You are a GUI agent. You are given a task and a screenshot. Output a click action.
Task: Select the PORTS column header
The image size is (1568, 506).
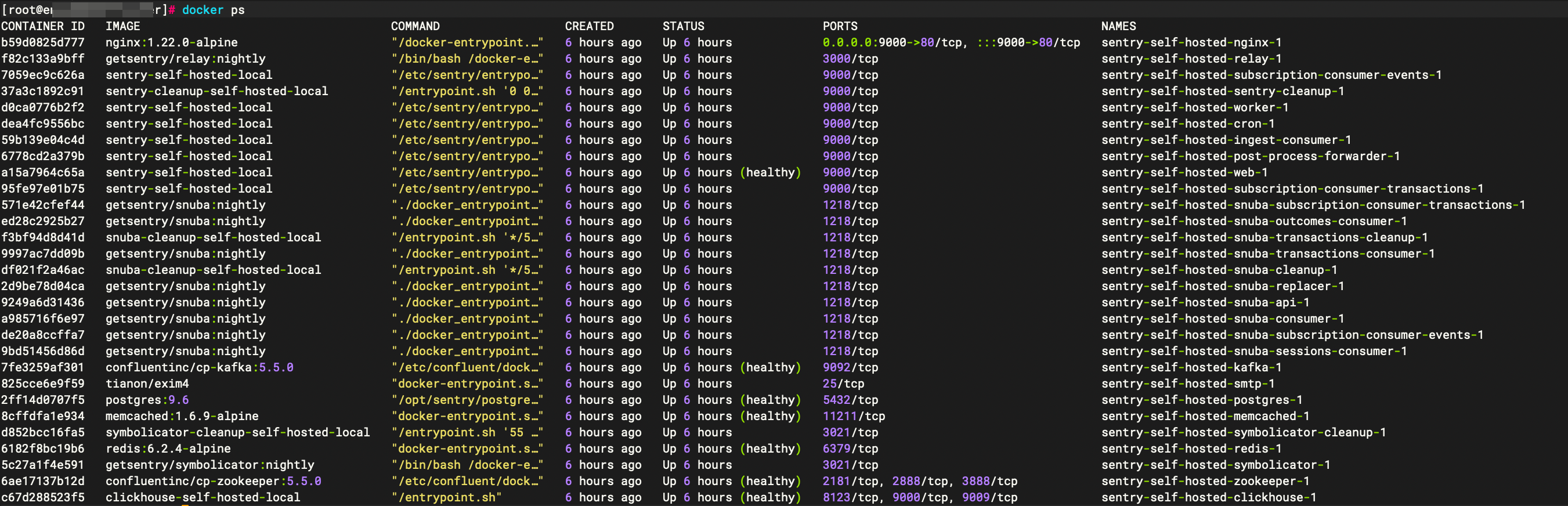click(x=840, y=26)
